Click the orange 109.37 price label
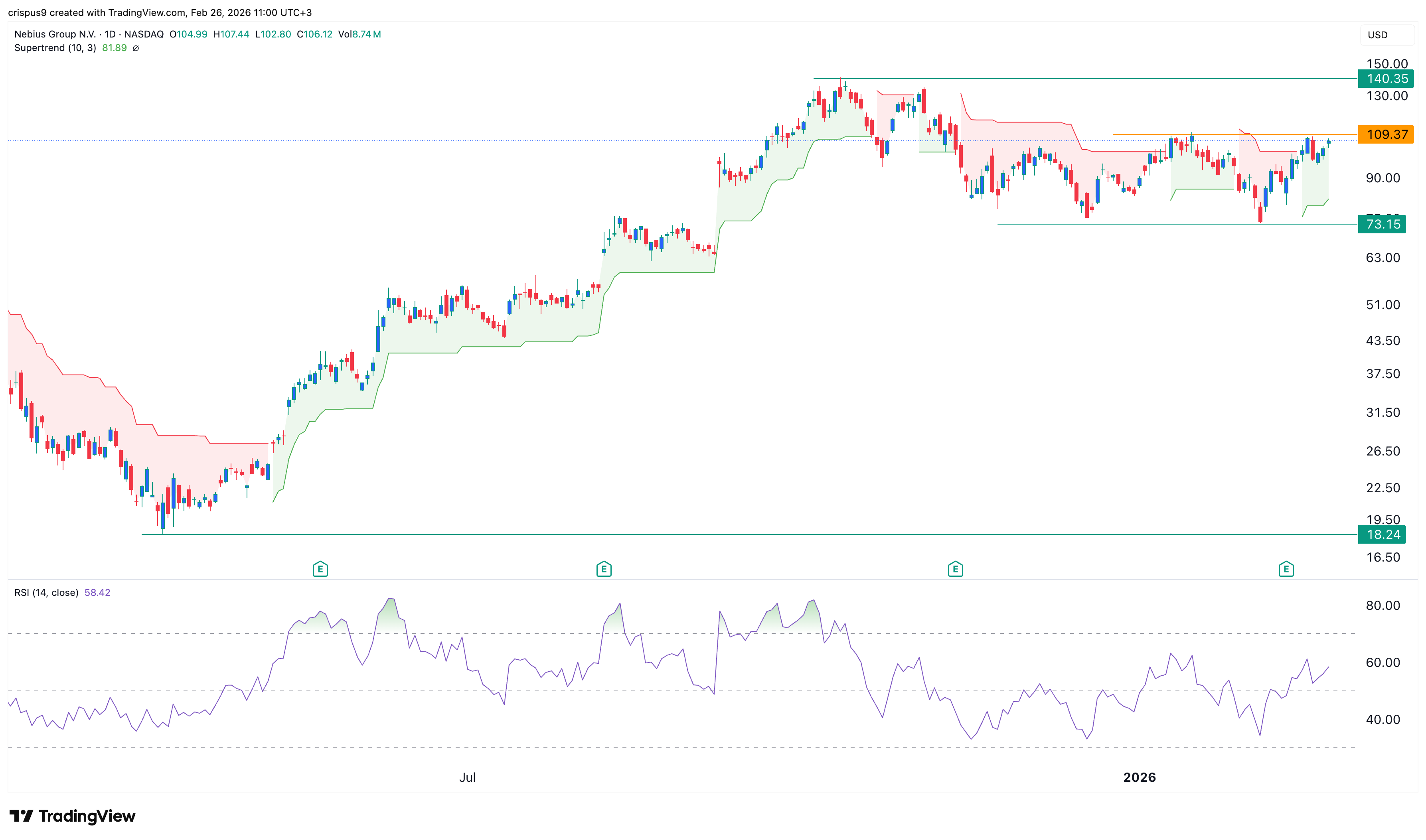 pos(1386,134)
